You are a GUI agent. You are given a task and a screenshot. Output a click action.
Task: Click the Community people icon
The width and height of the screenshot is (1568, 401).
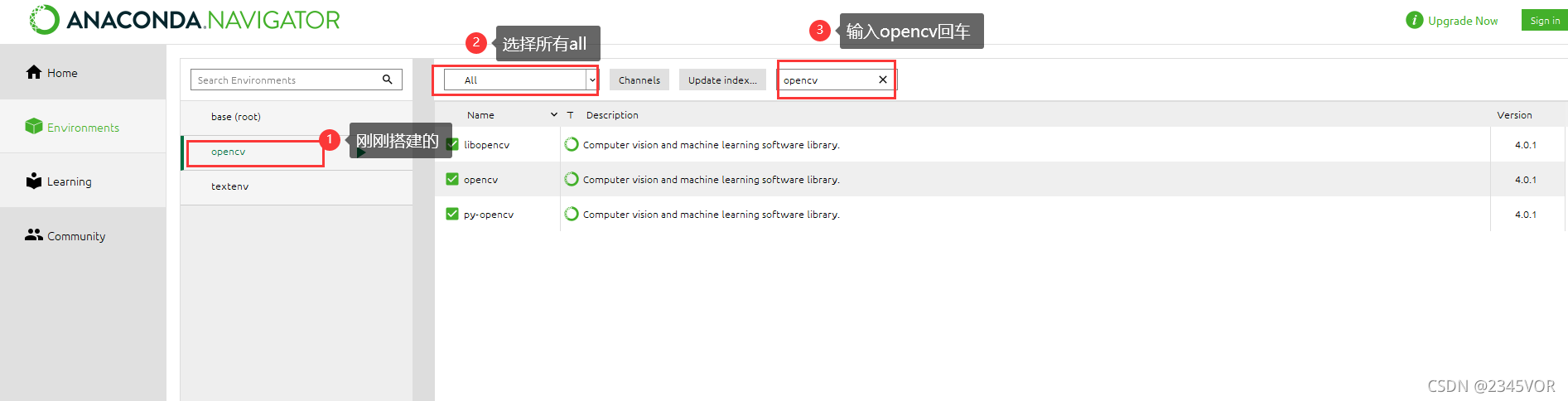point(34,235)
